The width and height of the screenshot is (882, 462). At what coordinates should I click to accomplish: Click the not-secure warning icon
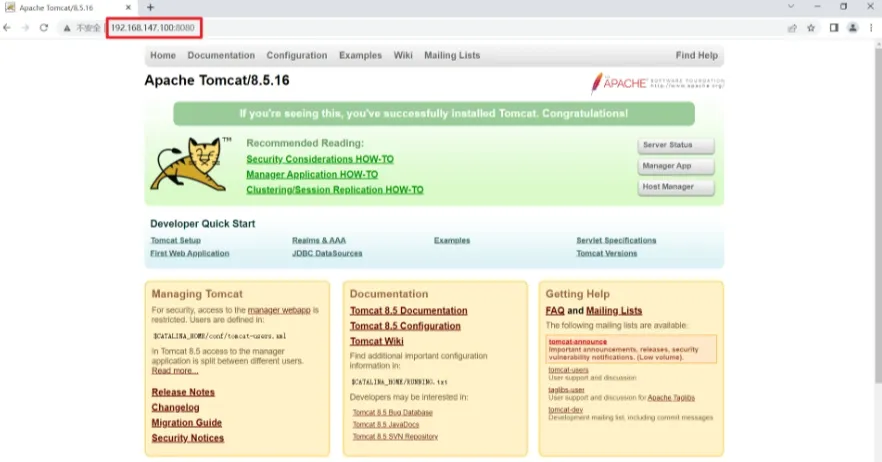click(67, 28)
